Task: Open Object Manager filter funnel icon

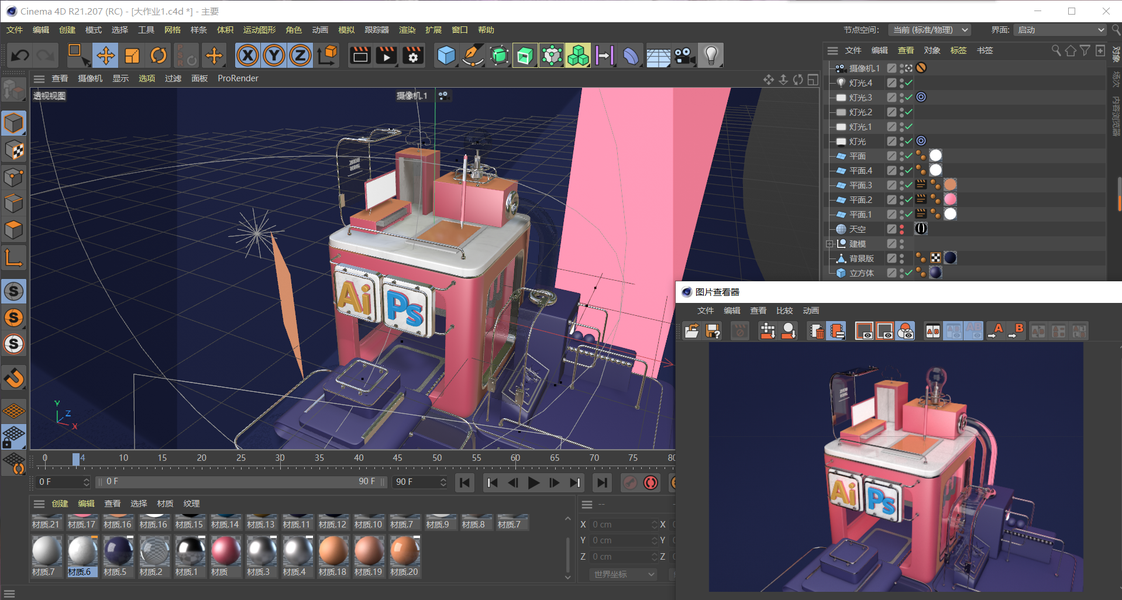Action: (x=1086, y=50)
